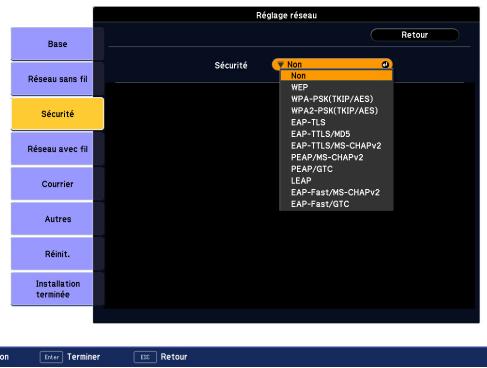Click Retour label in bottom bar
This screenshot has height=368, width=487.
click(x=174, y=357)
